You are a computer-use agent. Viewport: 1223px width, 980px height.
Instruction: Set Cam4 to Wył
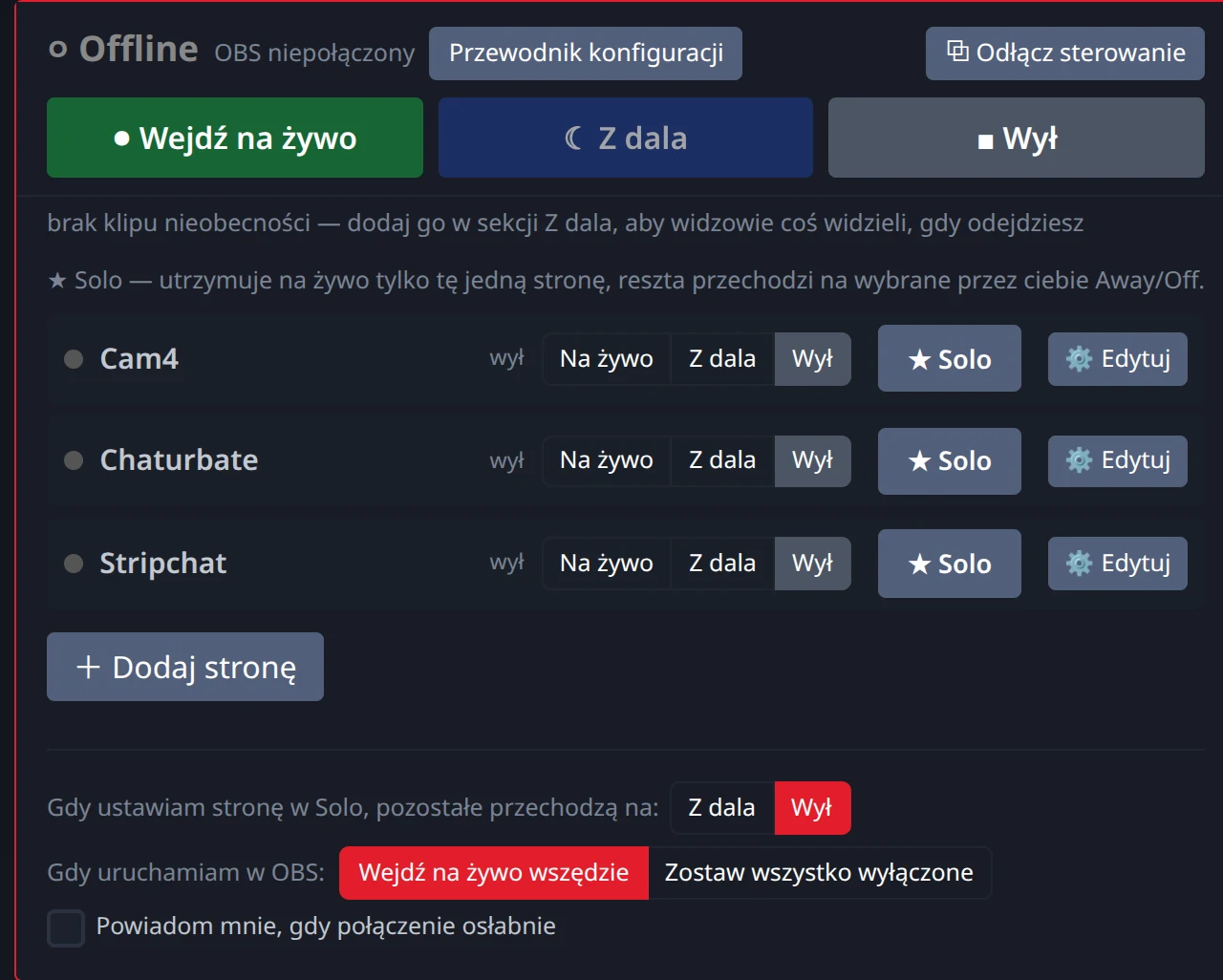(x=812, y=359)
